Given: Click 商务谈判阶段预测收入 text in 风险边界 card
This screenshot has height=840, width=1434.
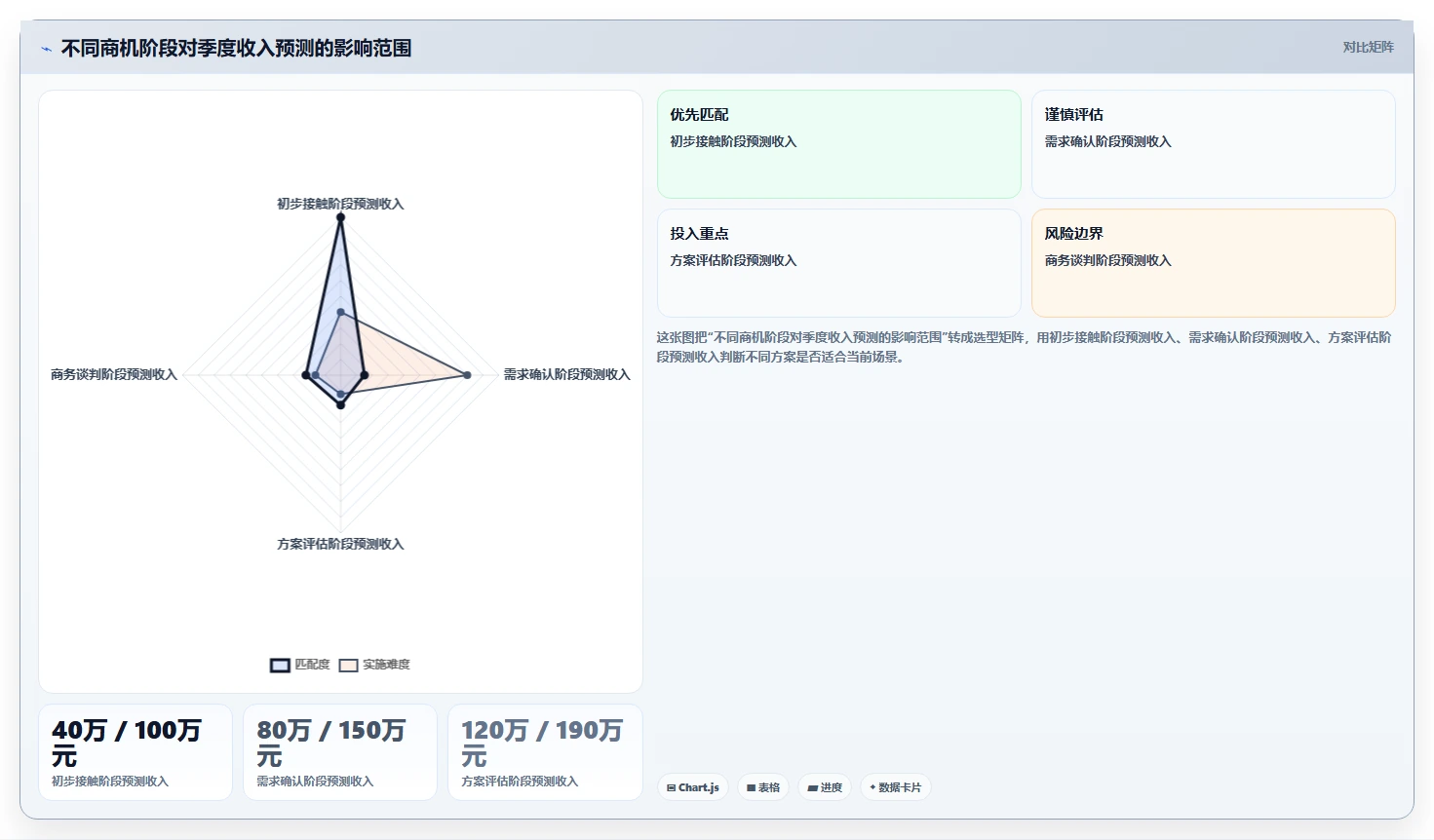Looking at the screenshot, I should click(x=1107, y=260).
